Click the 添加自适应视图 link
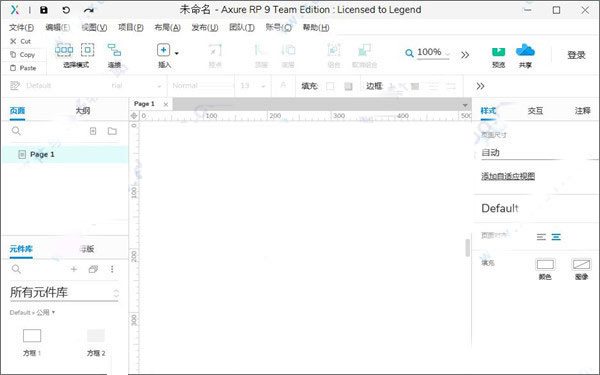Screen dimensions: 600x375 [508, 176]
